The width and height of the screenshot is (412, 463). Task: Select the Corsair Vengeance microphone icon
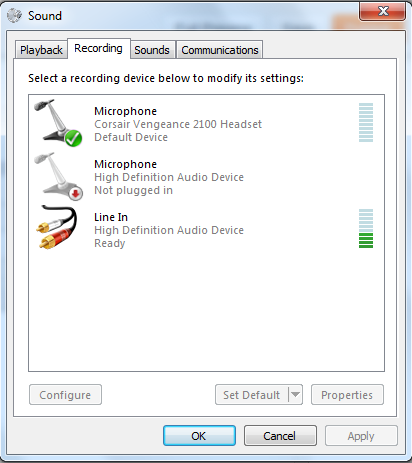[x=59, y=123]
